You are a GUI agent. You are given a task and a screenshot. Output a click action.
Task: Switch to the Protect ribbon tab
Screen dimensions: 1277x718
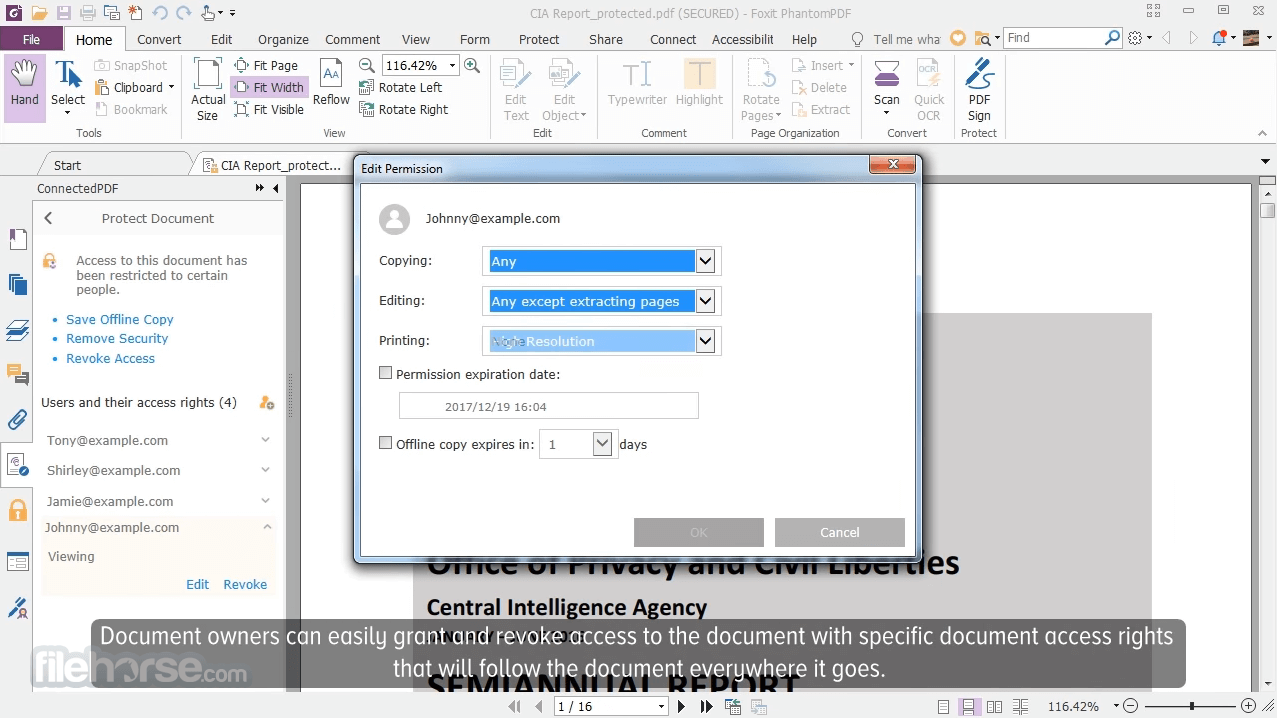(539, 39)
